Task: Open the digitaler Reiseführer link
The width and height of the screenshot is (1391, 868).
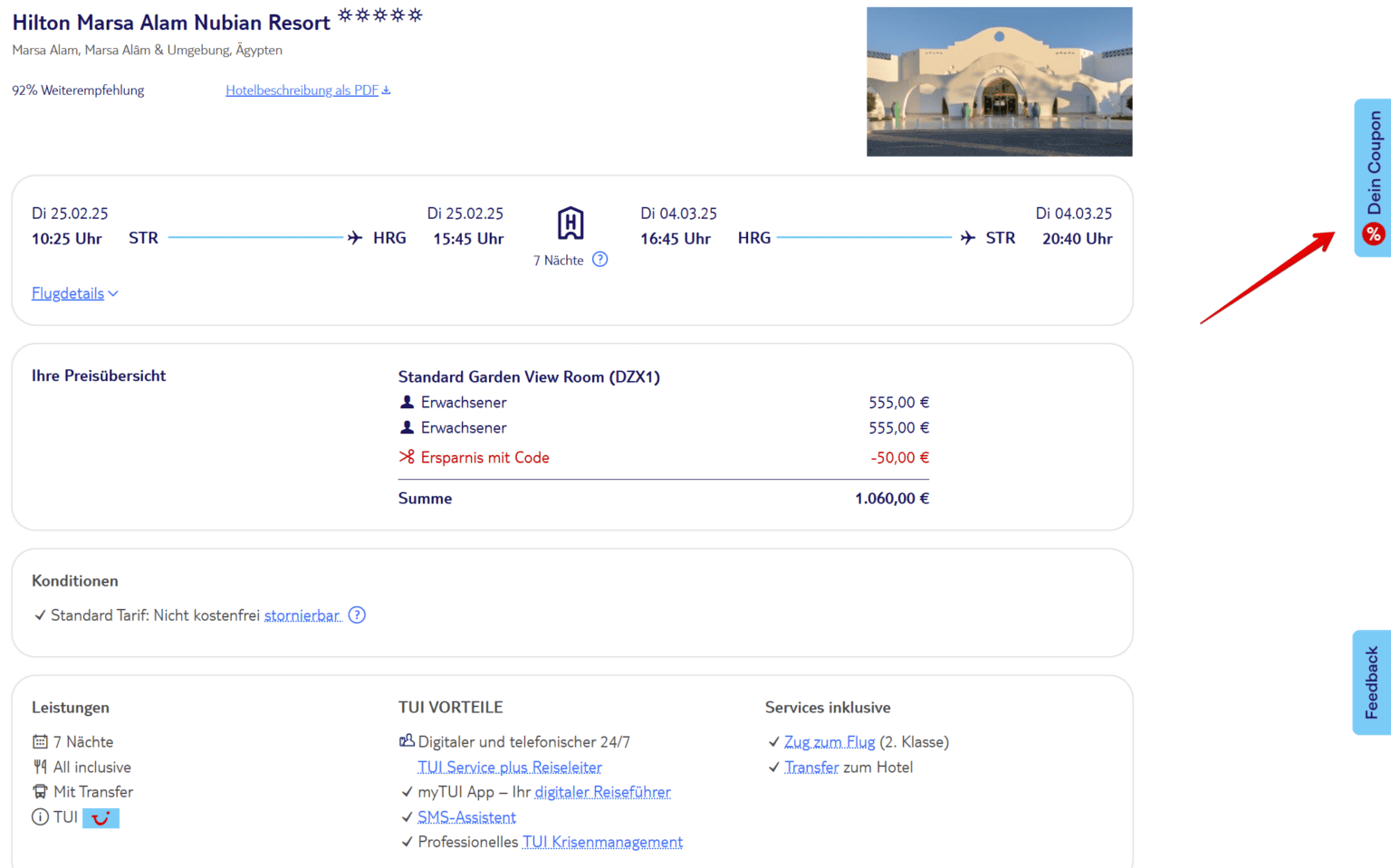Action: pyautogui.click(x=603, y=792)
